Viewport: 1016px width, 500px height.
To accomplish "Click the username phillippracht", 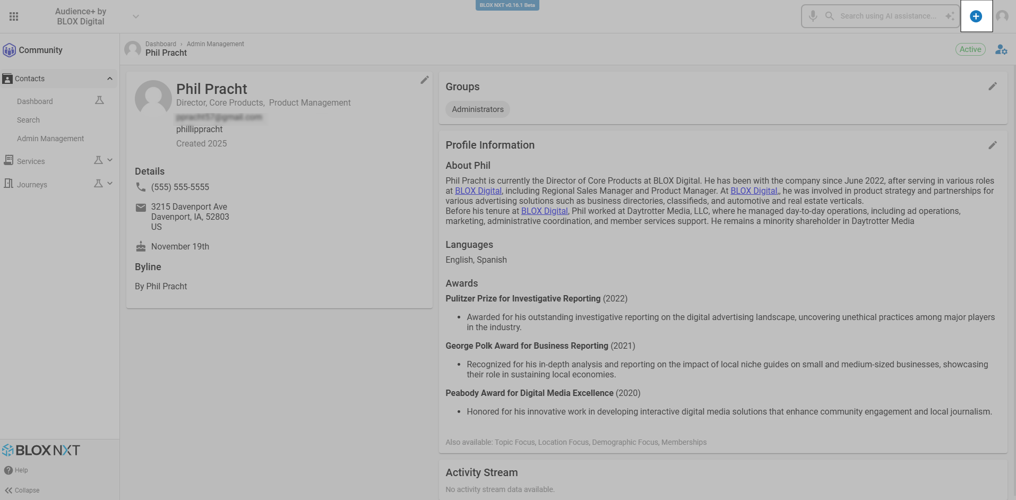I will pyautogui.click(x=200, y=130).
